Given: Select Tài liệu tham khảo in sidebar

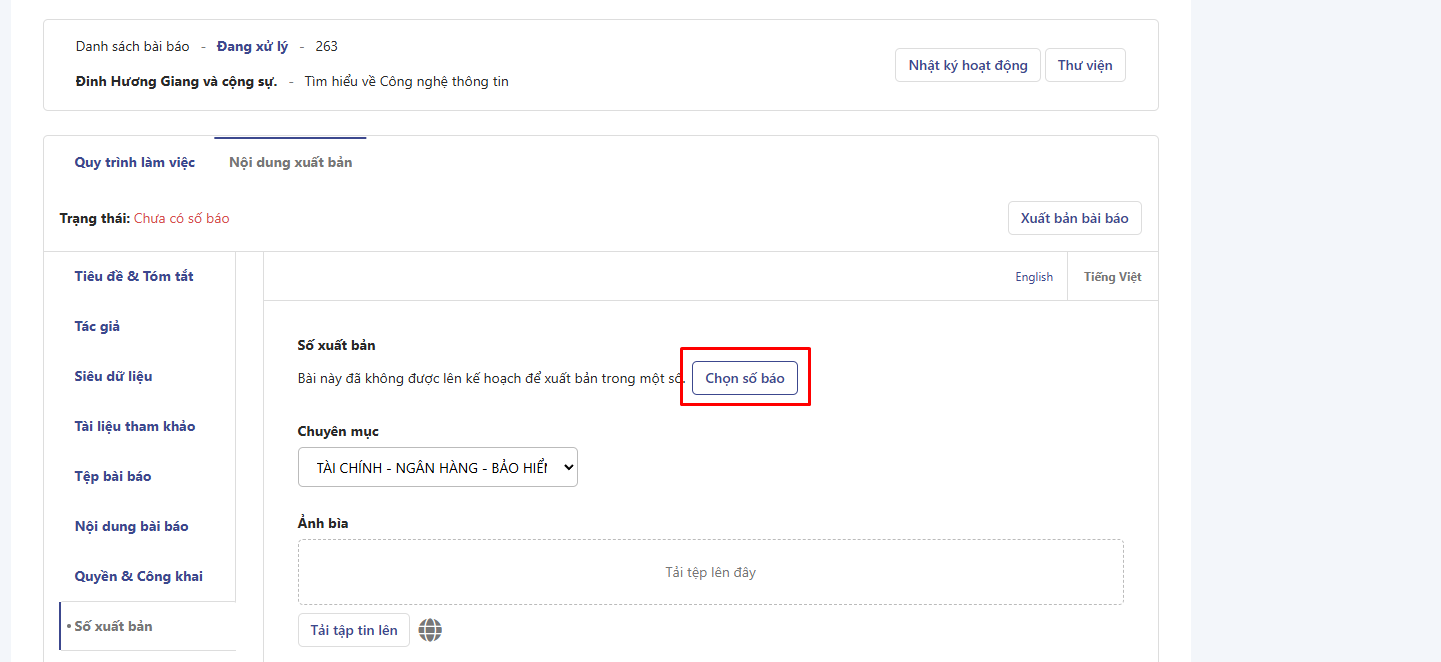Looking at the screenshot, I should [135, 426].
